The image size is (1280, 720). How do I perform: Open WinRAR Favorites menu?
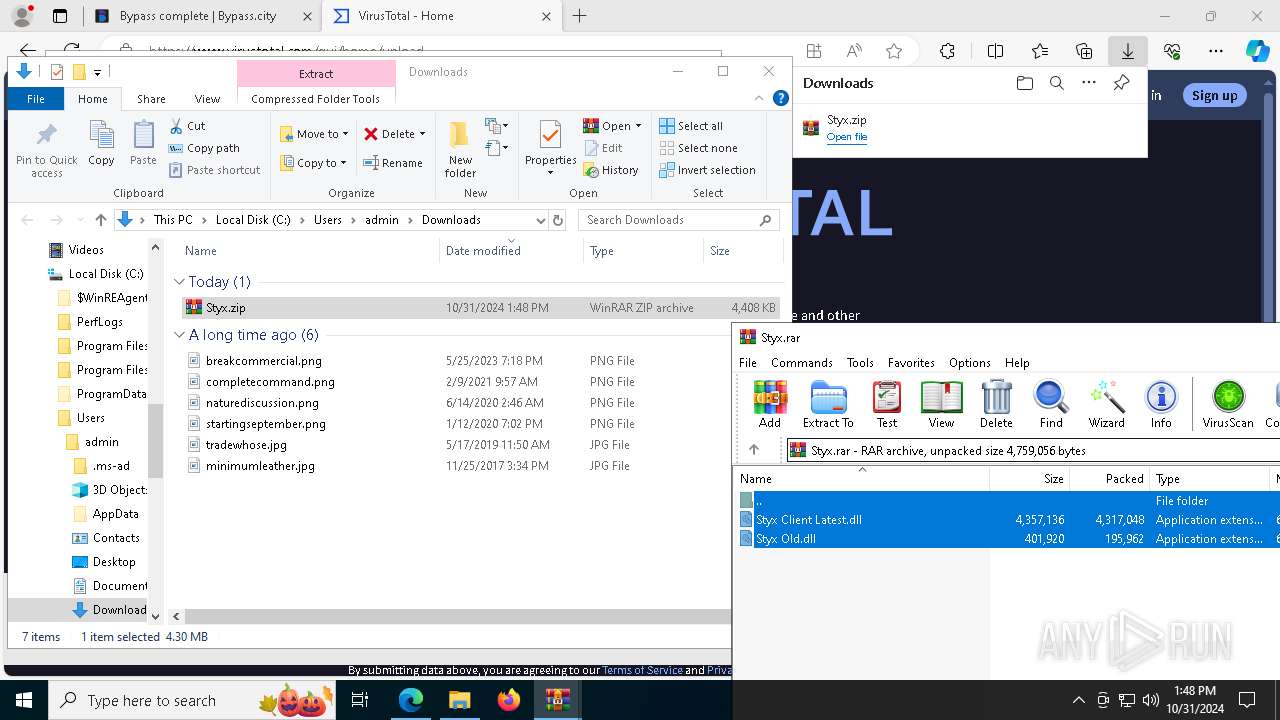911,363
